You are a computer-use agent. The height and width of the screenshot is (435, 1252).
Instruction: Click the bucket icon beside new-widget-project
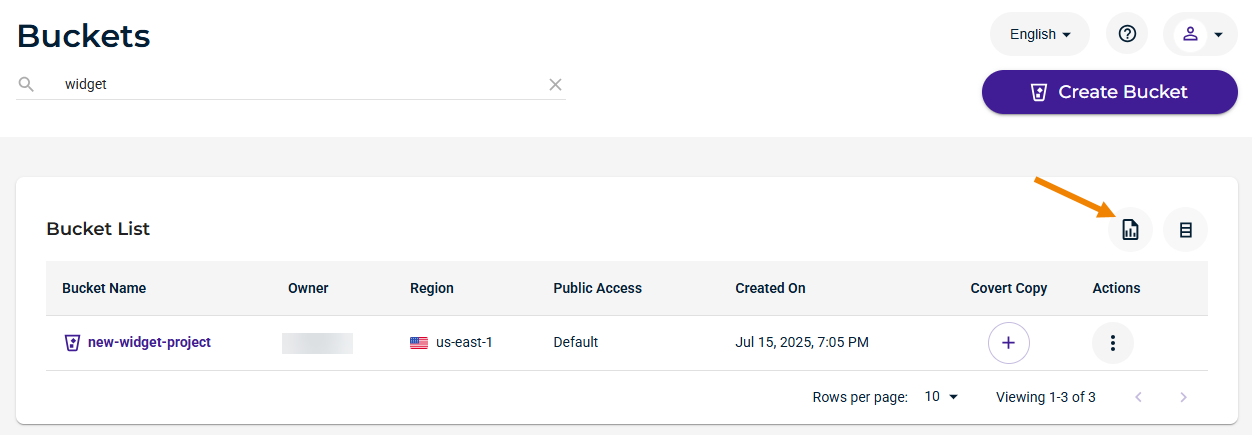coord(72,342)
